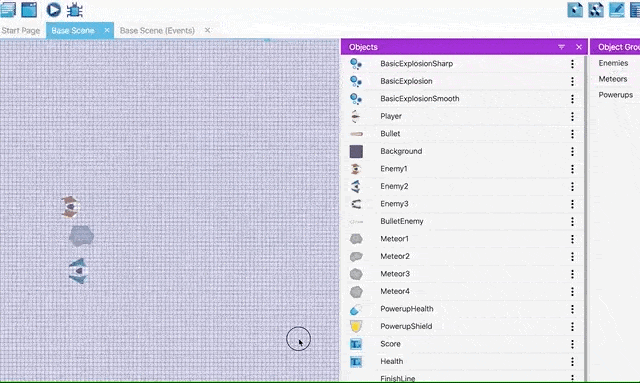Screen dimensions: 640x383
Task: Open three-dot menu for BulletEnemy
Action: click(572, 221)
